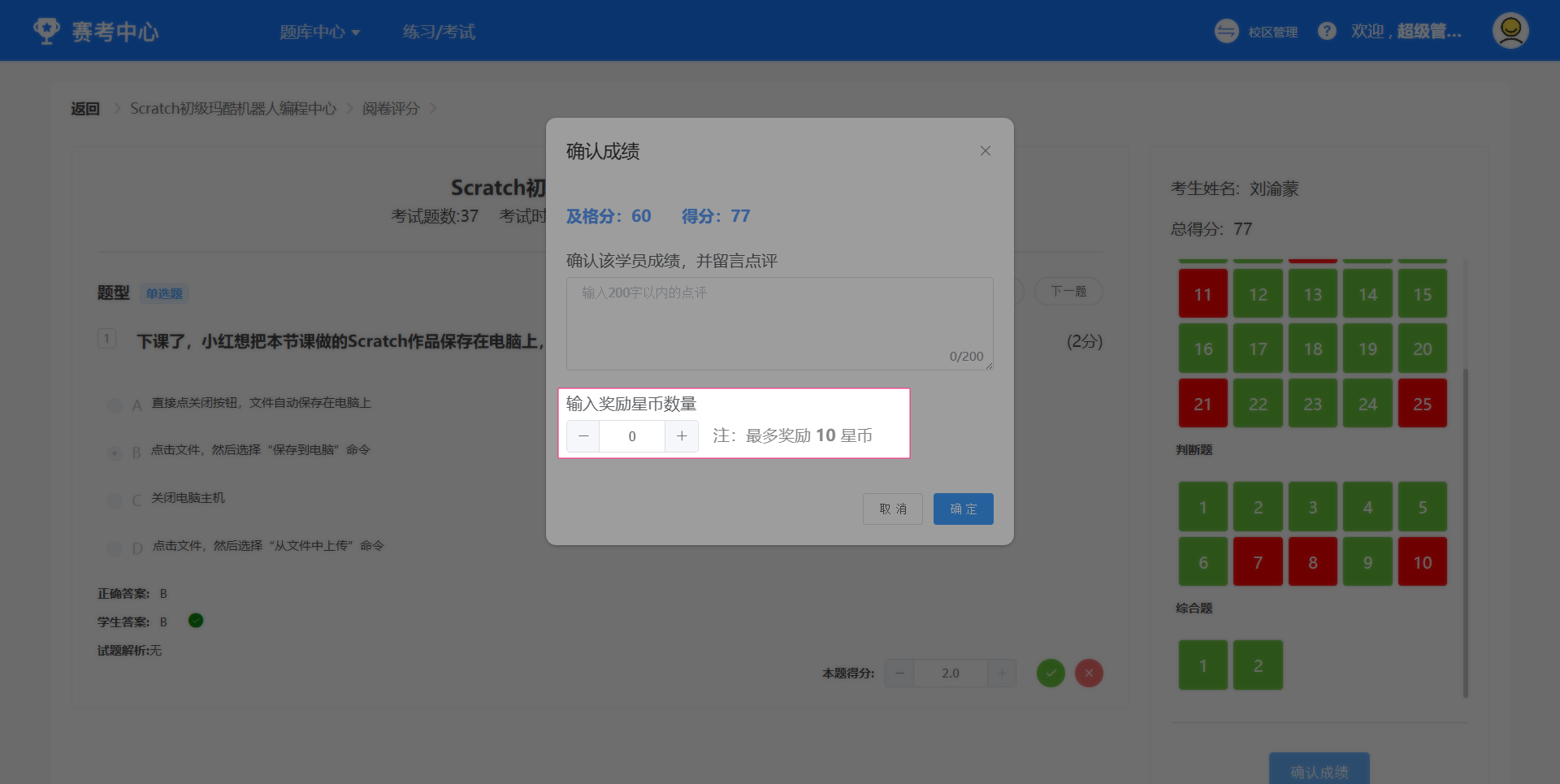This screenshot has height=784, width=1560.
Task: Confirm the score with the 确定 button
Action: 964,509
